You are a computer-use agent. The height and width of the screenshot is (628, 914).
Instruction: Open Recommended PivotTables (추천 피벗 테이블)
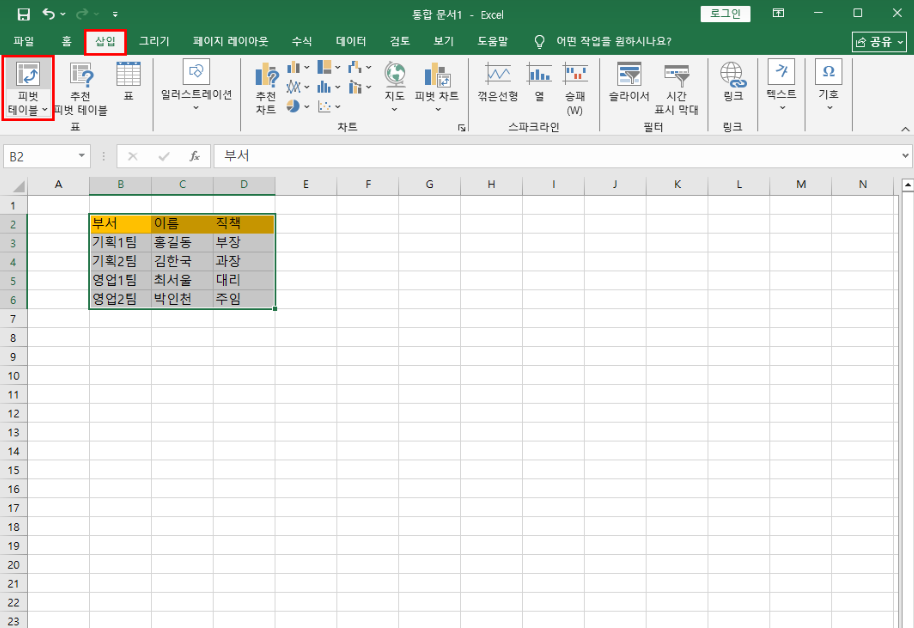click(x=80, y=76)
